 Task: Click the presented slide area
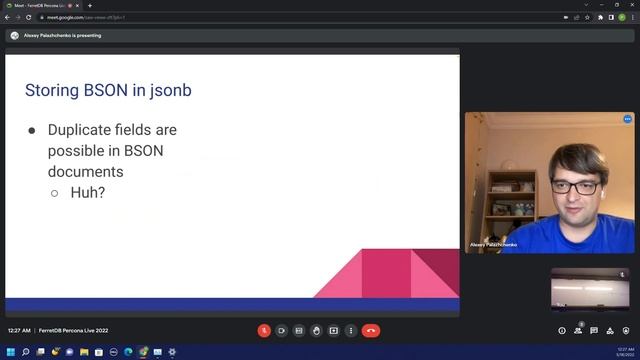coord(232,182)
